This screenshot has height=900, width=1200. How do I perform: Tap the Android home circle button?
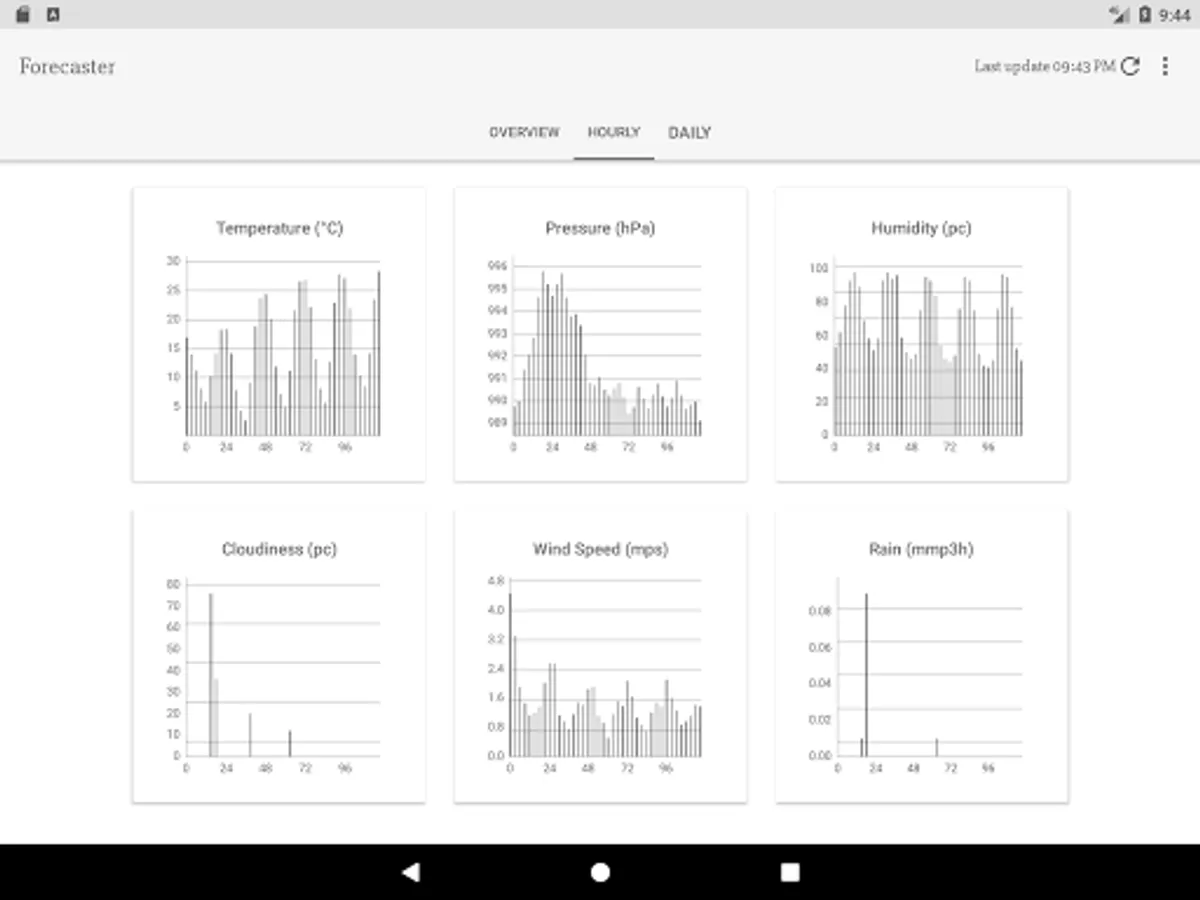tap(600, 872)
